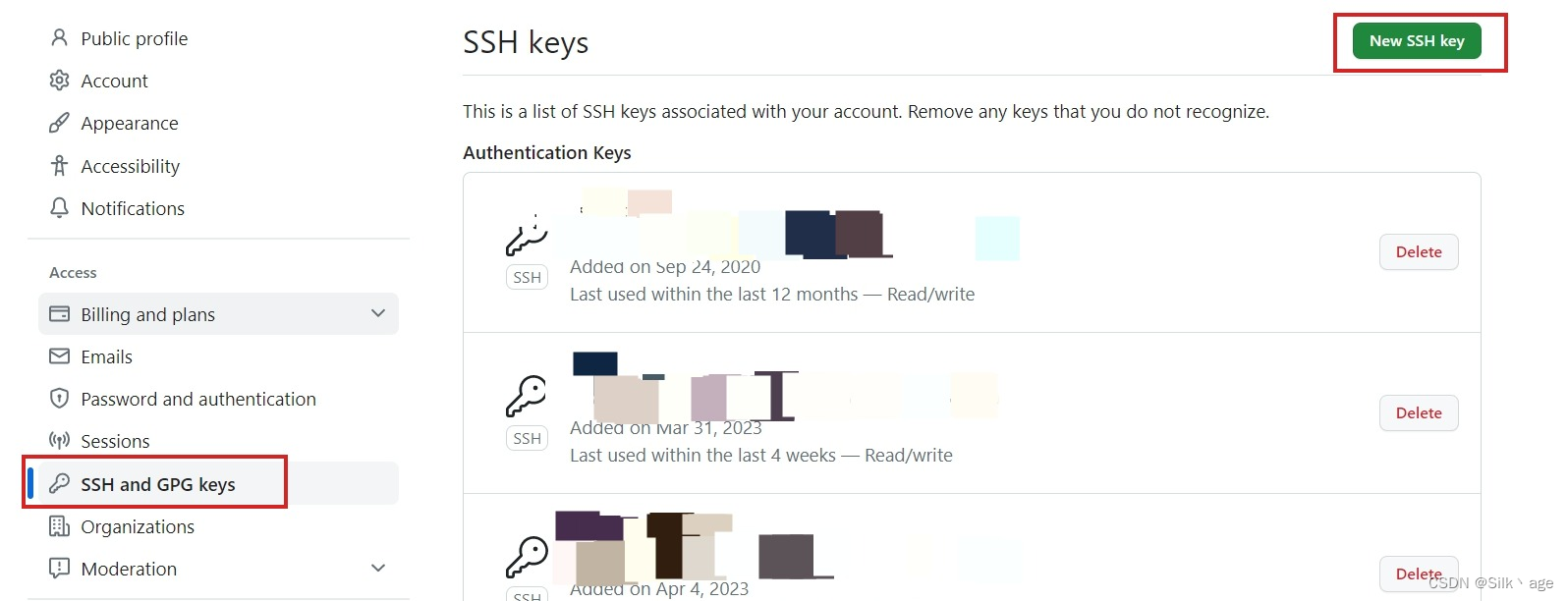Select the Appearance paintbrush icon
This screenshot has height=601, width=1568.
(59, 122)
